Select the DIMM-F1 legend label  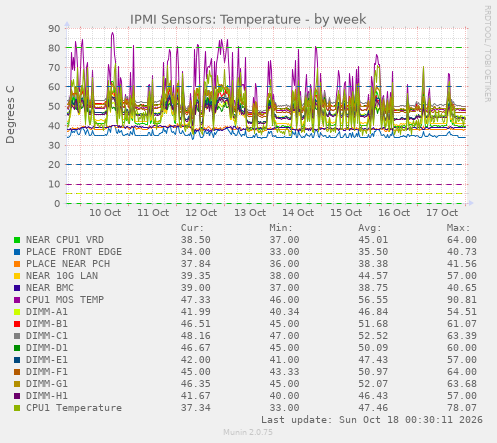(47, 372)
